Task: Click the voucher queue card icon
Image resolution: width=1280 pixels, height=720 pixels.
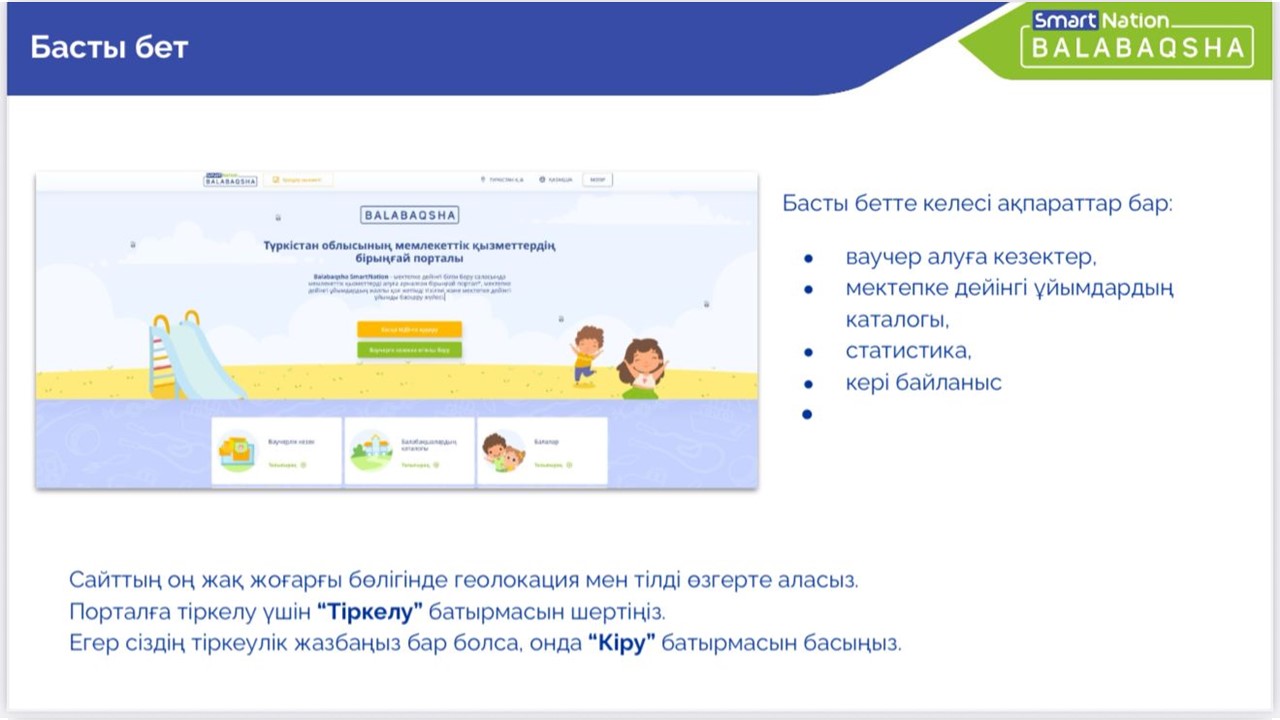Action: pos(238,451)
